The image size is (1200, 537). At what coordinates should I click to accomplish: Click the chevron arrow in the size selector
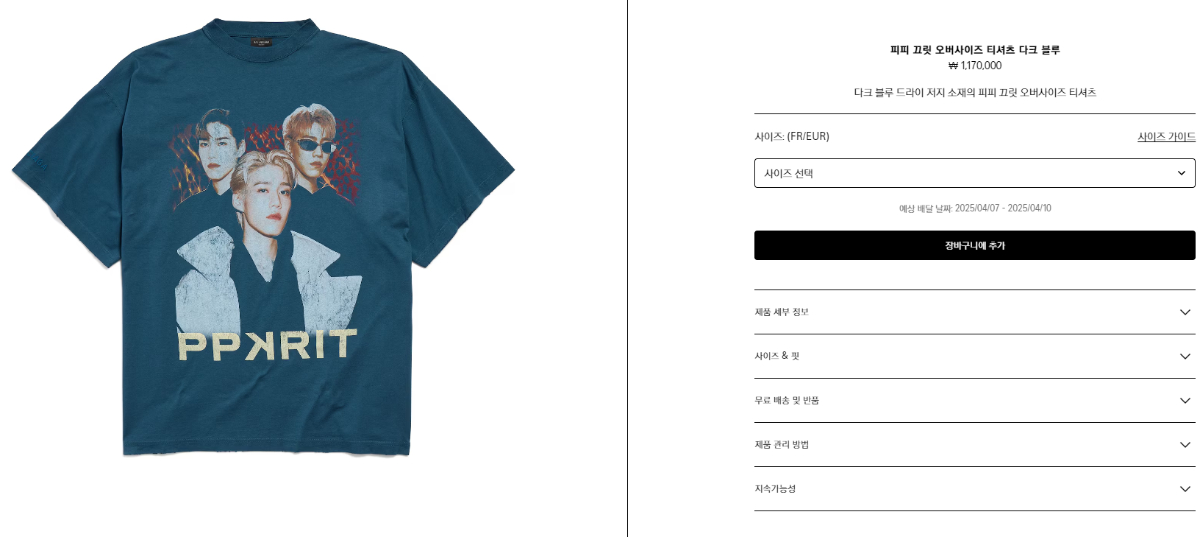click(x=1181, y=173)
